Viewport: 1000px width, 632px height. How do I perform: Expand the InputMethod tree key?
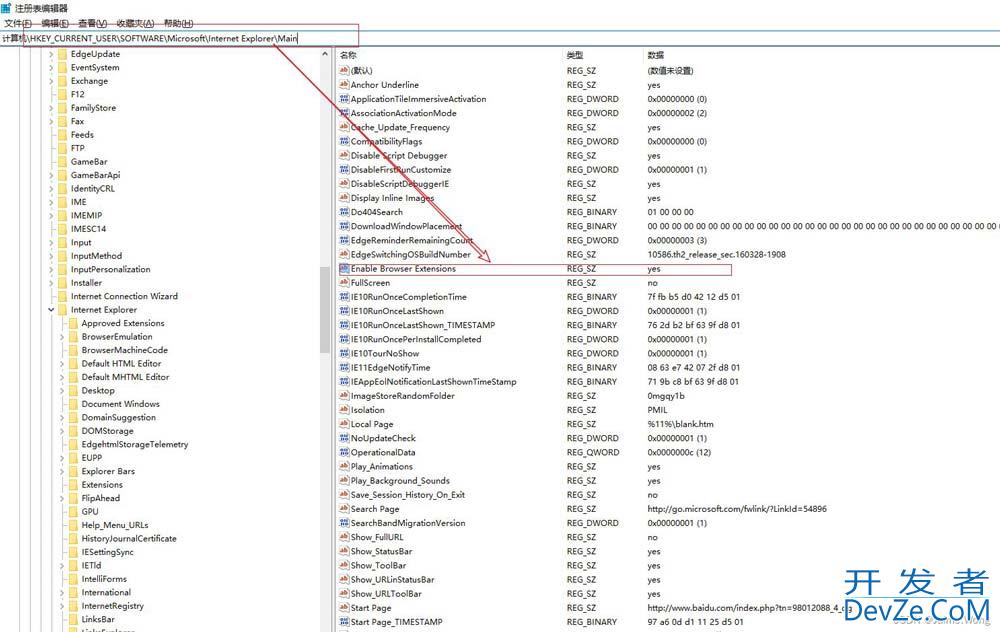pos(51,256)
